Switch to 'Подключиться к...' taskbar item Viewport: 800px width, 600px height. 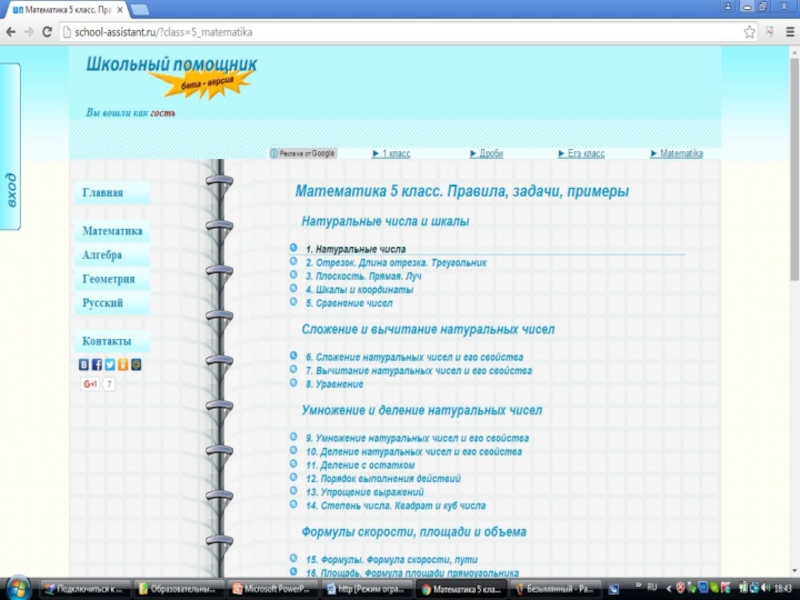(x=85, y=589)
